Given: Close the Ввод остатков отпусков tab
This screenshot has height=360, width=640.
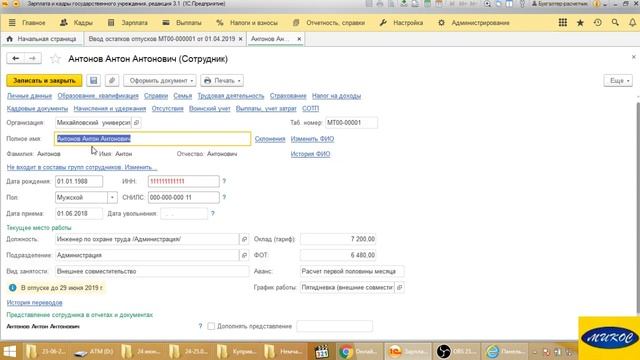Looking at the screenshot, I should click(x=240, y=39).
